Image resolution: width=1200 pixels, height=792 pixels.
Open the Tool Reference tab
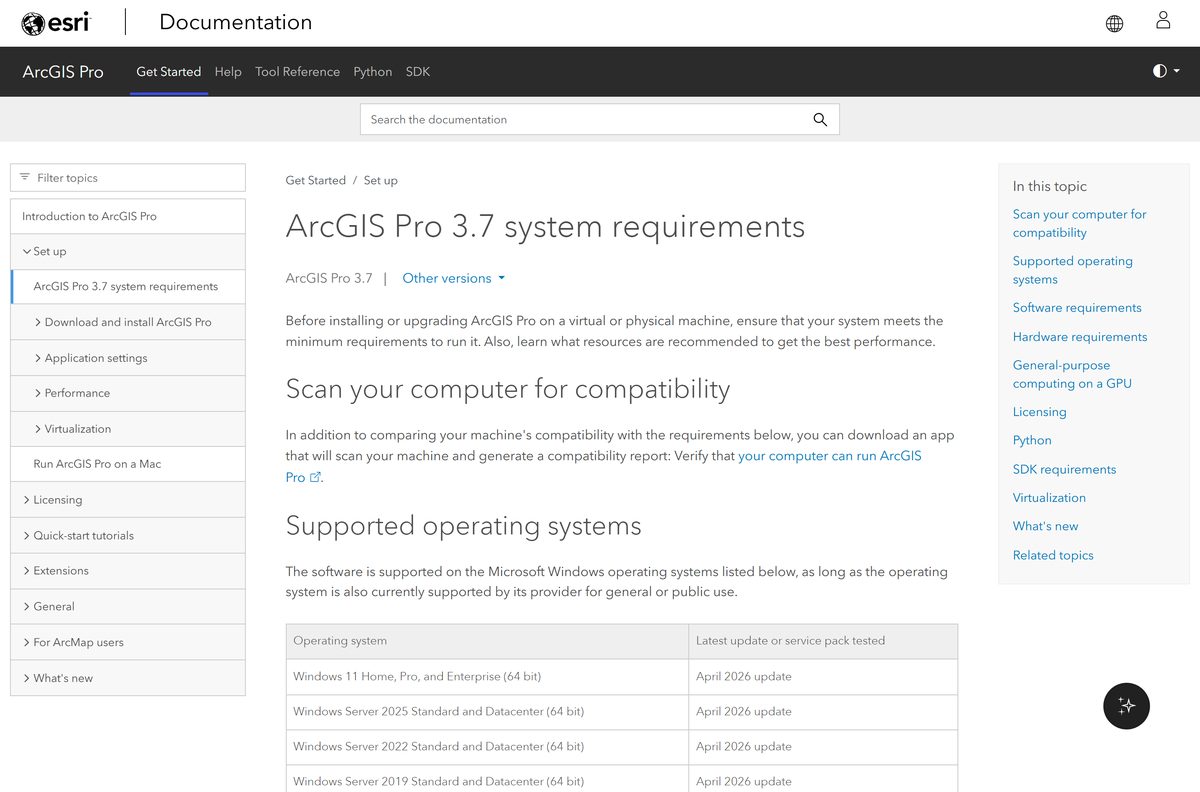click(297, 72)
